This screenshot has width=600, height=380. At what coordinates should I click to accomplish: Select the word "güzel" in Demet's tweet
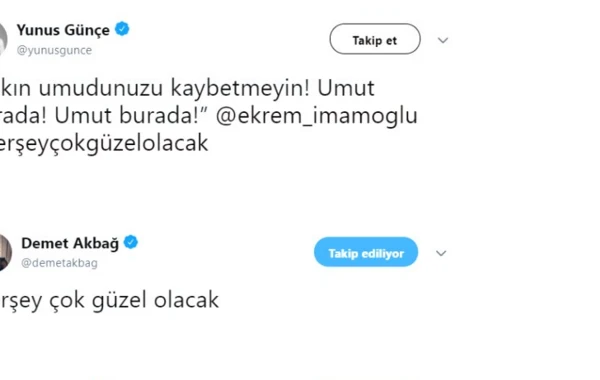coord(119,300)
